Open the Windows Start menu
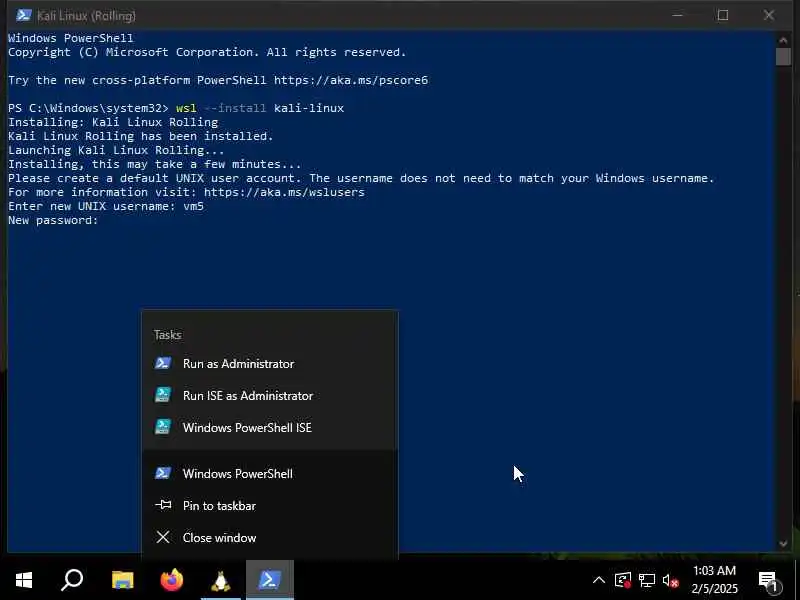Image resolution: width=800 pixels, height=600 pixels. (23, 580)
